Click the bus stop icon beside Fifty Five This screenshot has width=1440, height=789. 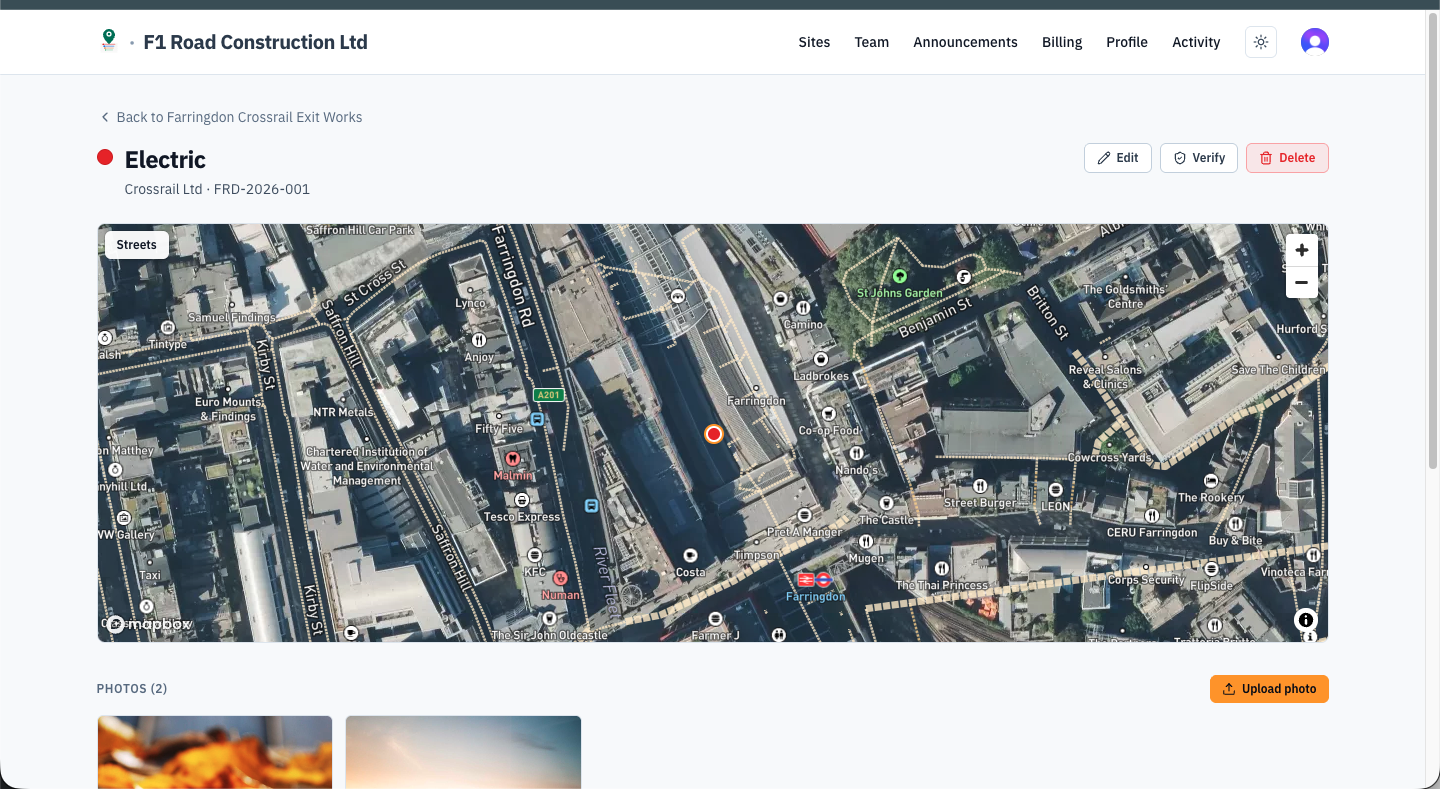click(538, 419)
